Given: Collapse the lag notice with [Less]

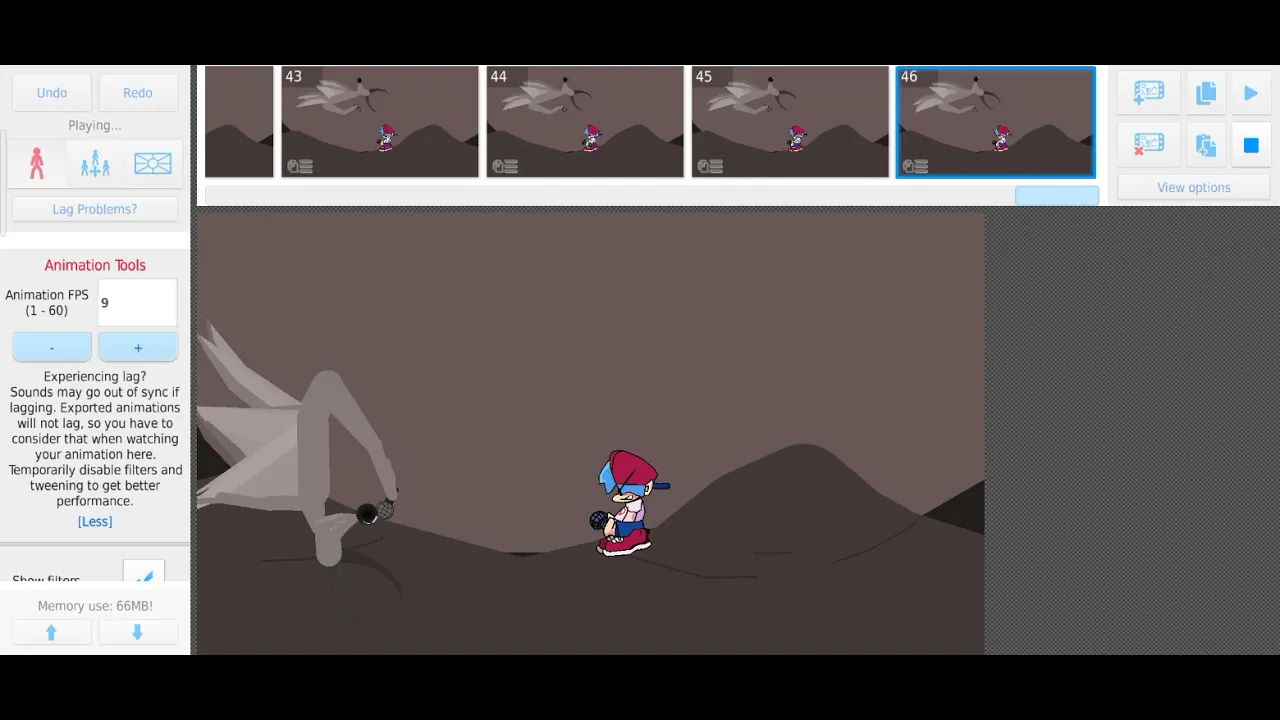Looking at the screenshot, I should pos(95,521).
